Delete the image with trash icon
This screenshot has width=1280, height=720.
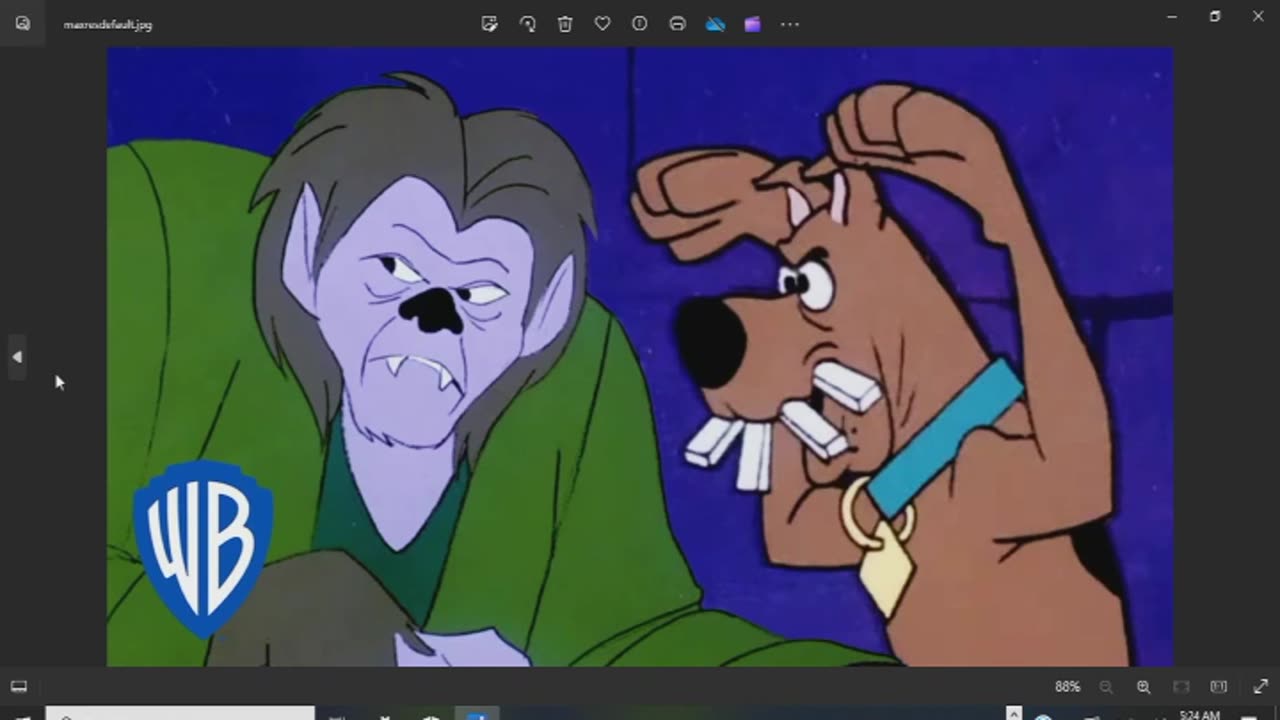coord(565,24)
